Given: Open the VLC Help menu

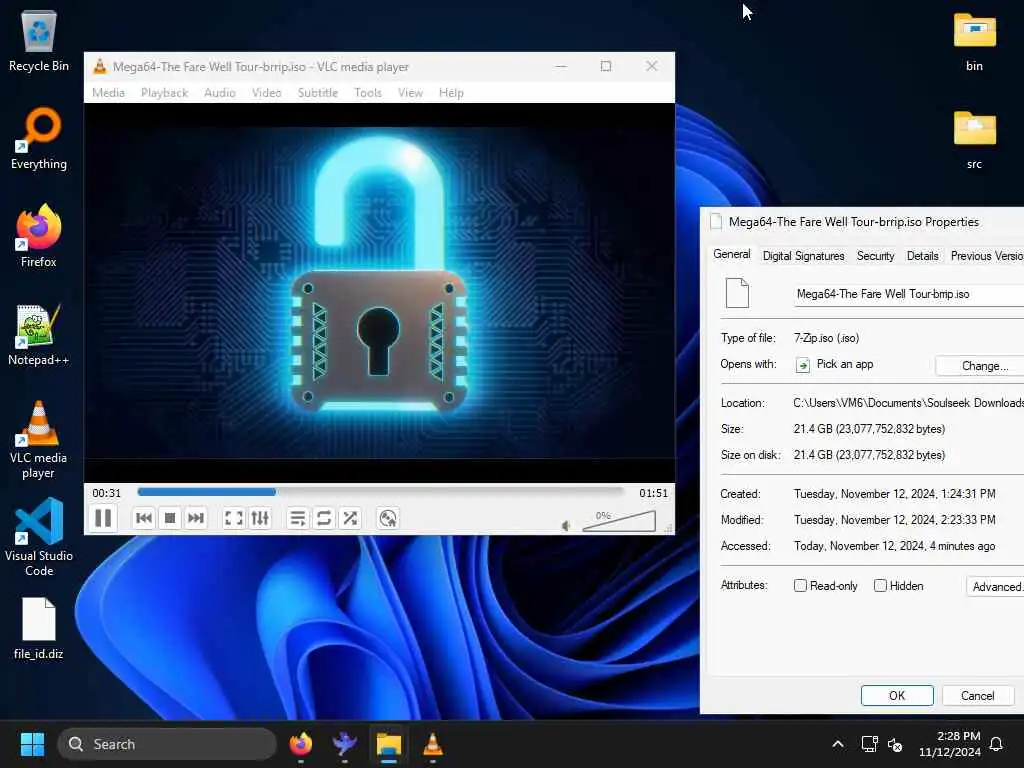Looking at the screenshot, I should point(451,93).
